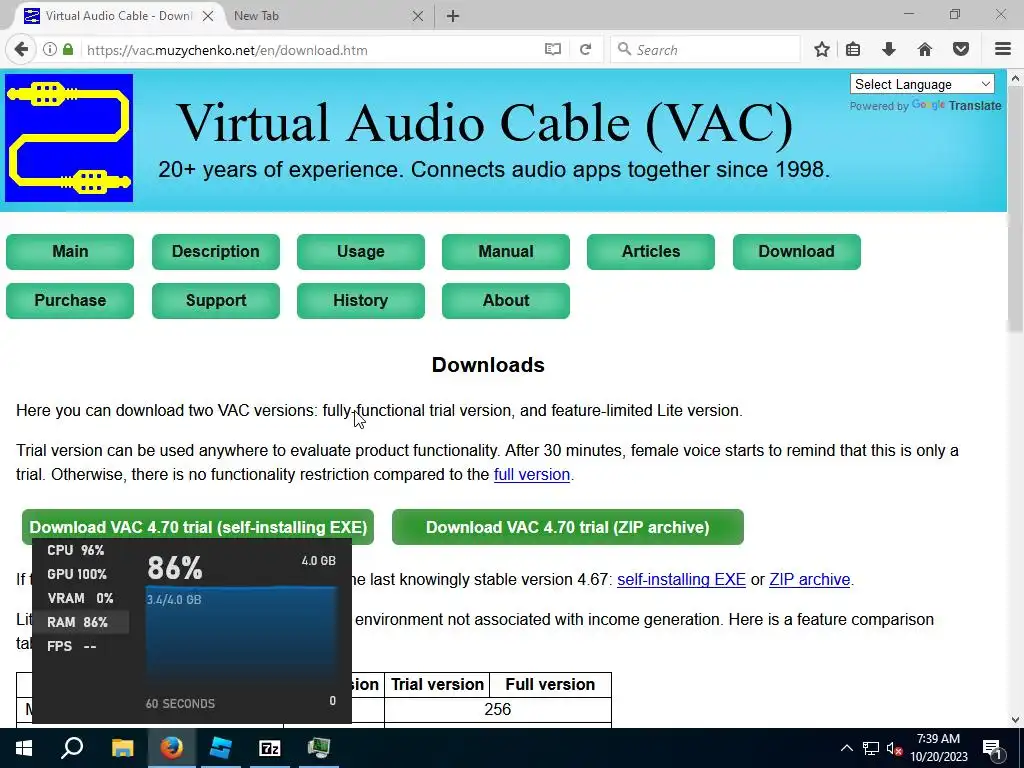Go back with the browser back arrow
The width and height of the screenshot is (1024, 768).
(21, 50)
